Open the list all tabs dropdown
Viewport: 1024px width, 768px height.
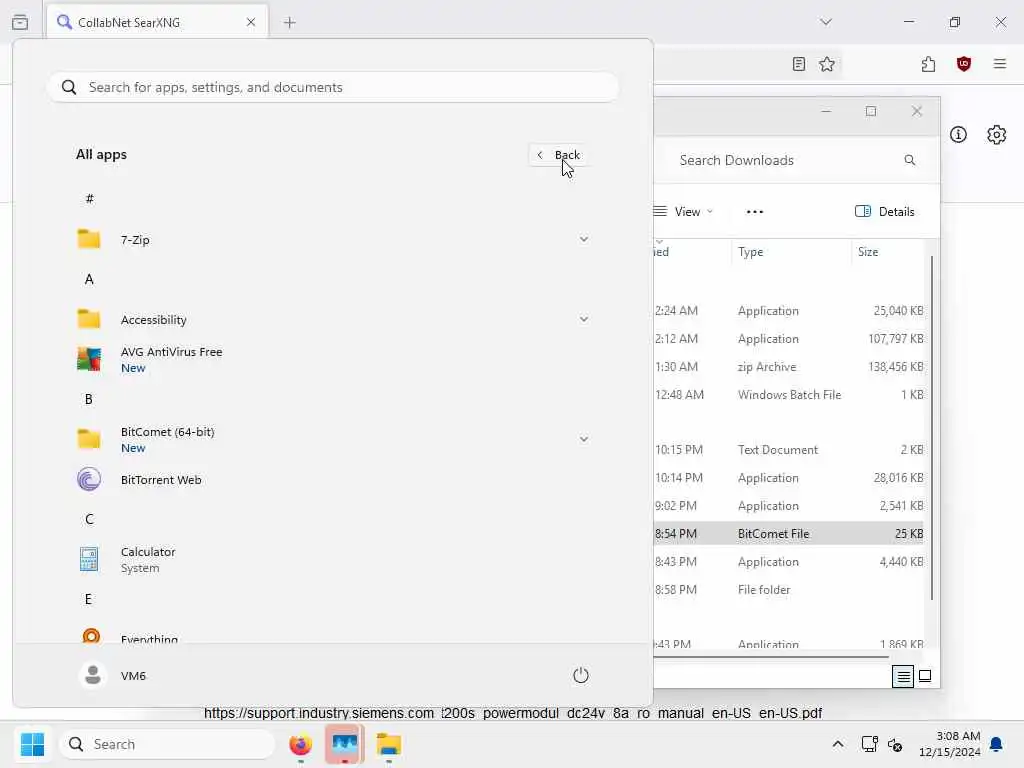click(826, 22)
